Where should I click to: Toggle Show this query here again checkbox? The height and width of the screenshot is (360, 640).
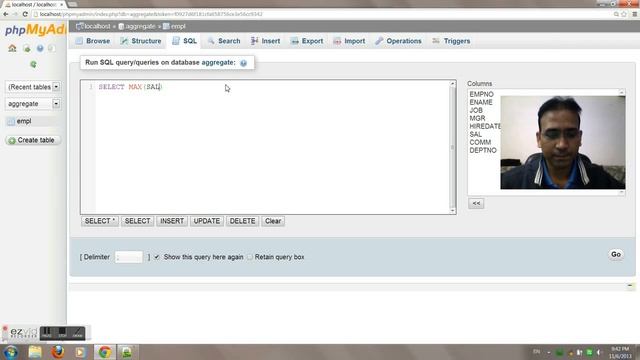click(x=157, y=257)
